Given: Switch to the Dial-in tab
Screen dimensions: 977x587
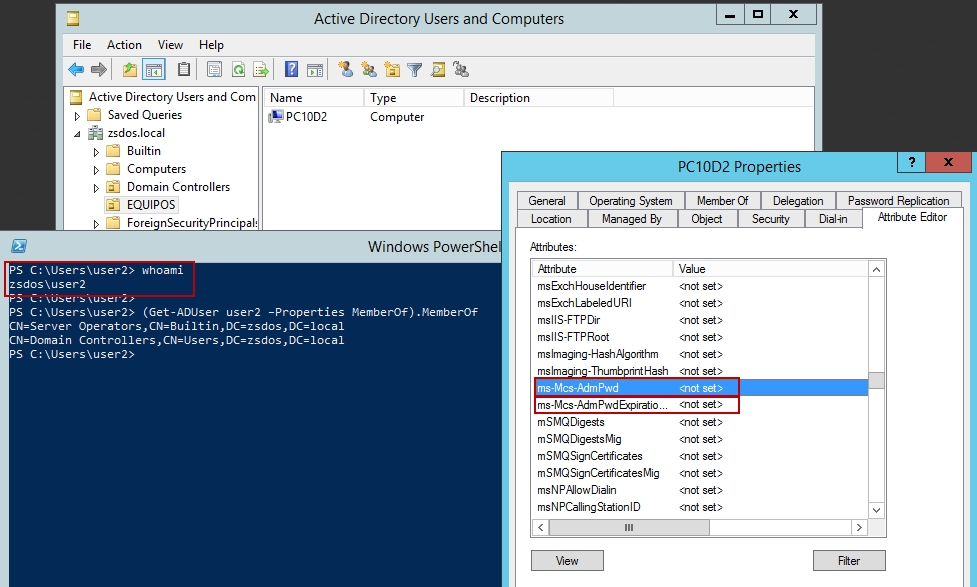Looking at the screenshot, I should point(833,219).
